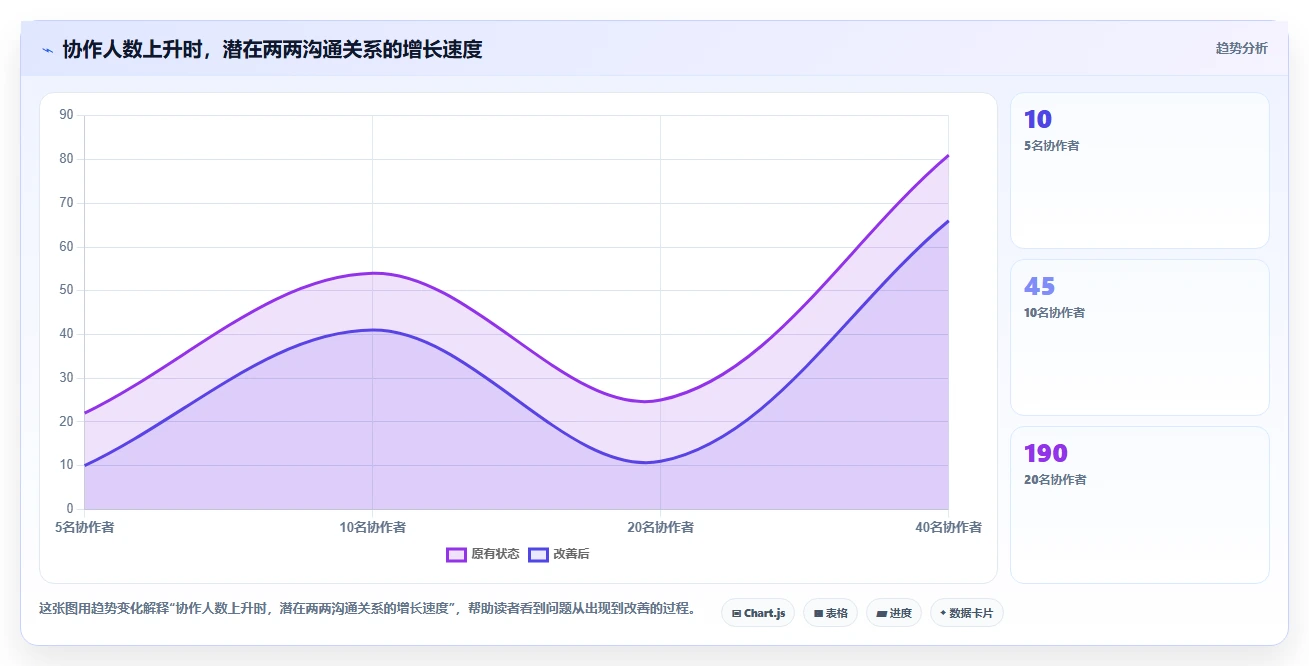The height and width of the screenshot is (666, 1309).
Task: Click the 进度 tag
Action: pyautogui.click(x=894, y=613)
